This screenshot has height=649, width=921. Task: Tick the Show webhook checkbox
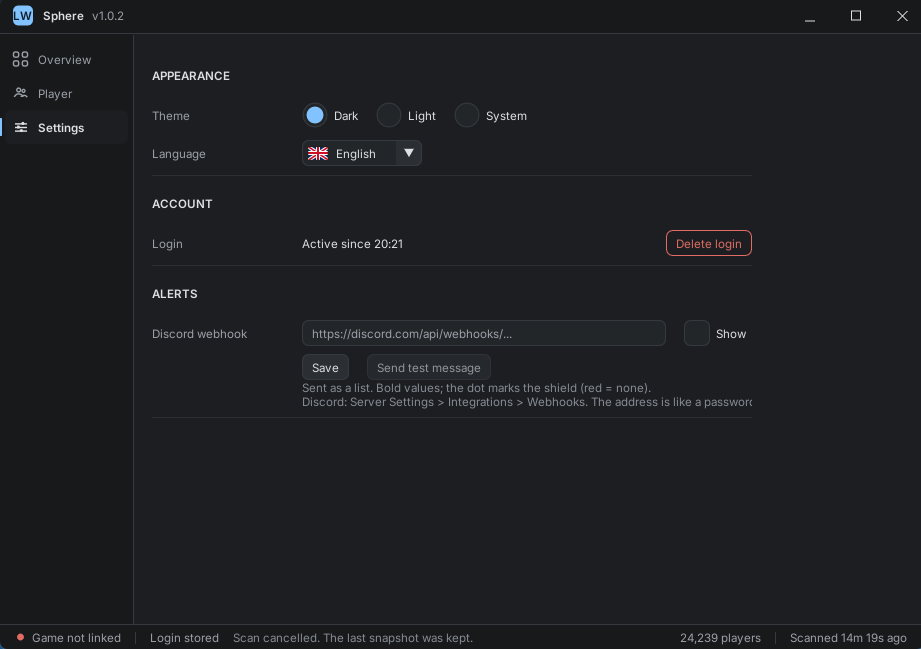click(697, 333)
